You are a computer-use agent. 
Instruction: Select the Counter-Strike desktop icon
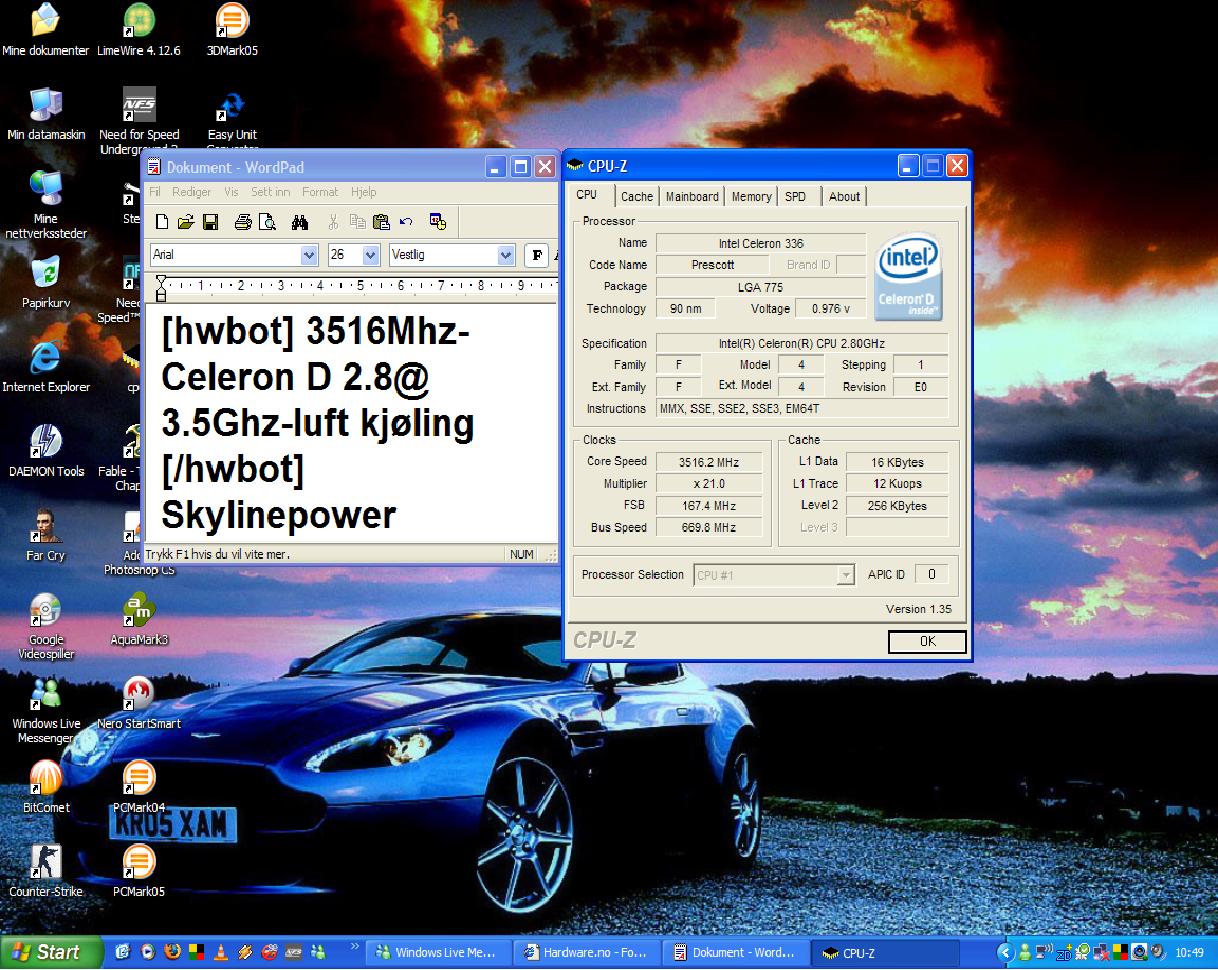click(x=46, y=871)
